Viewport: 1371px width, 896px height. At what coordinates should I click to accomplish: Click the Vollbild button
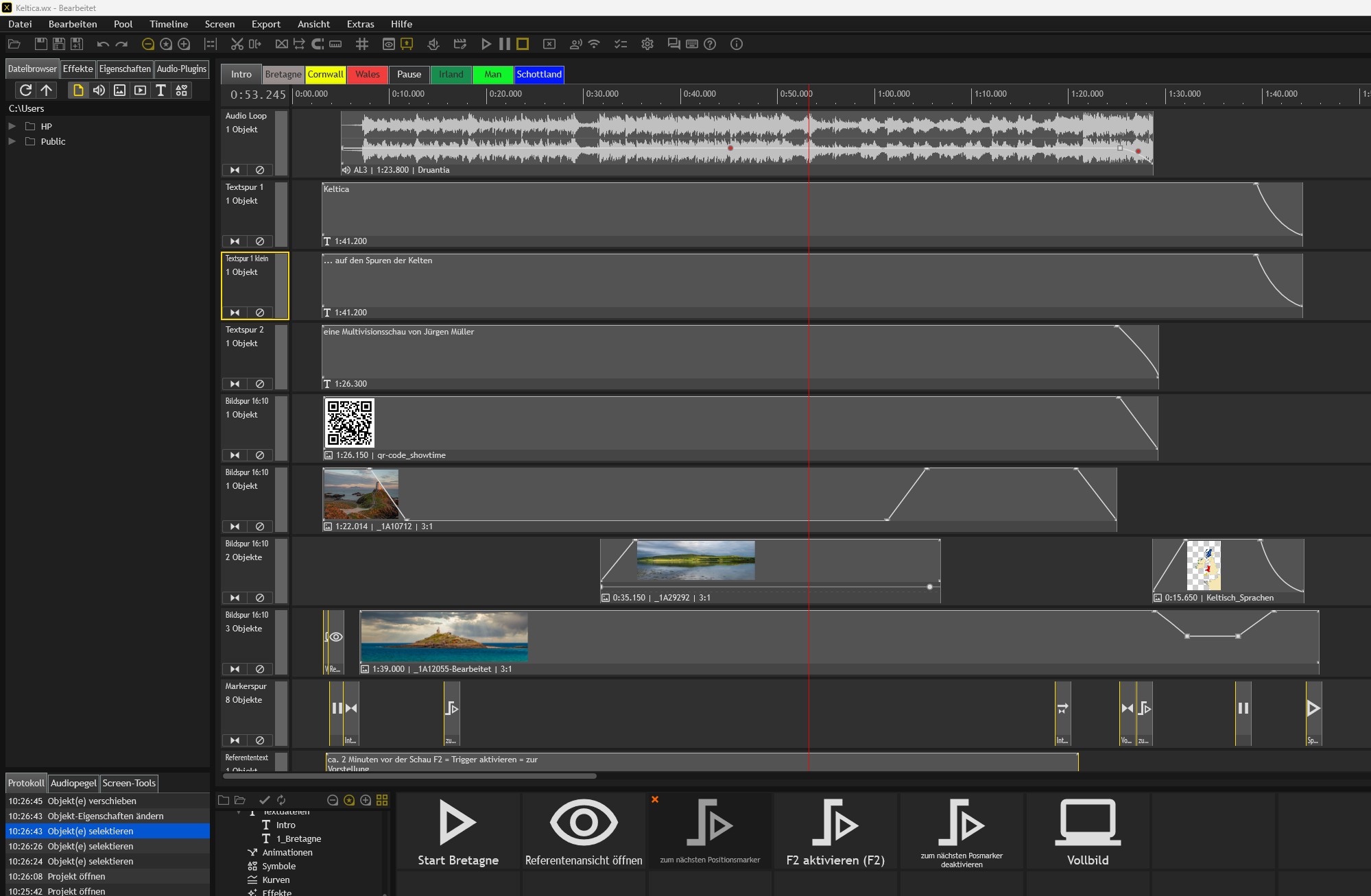[1088, 832]
